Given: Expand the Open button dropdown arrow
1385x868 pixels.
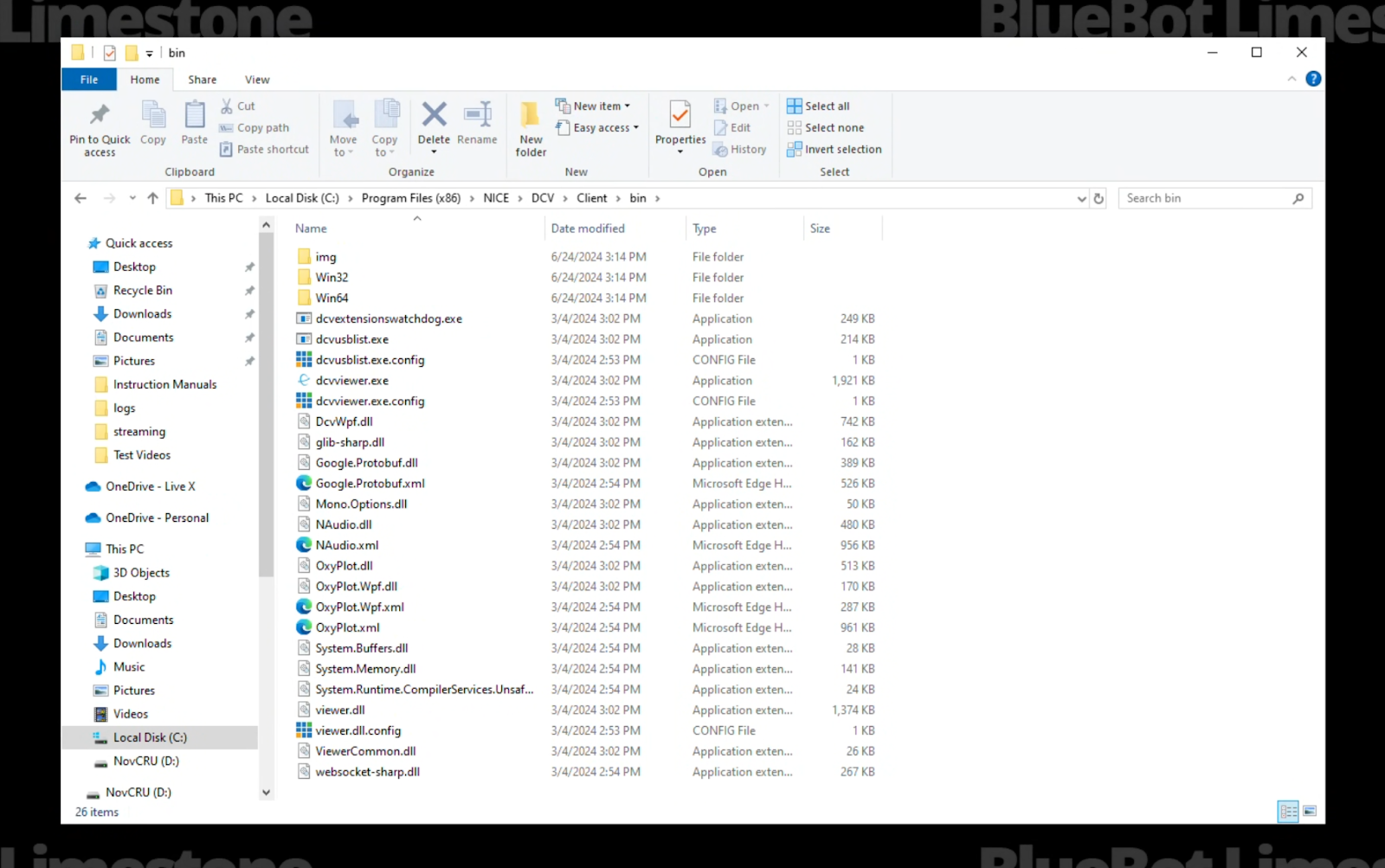Looking at the screenshot, I should tap(766, 106).
